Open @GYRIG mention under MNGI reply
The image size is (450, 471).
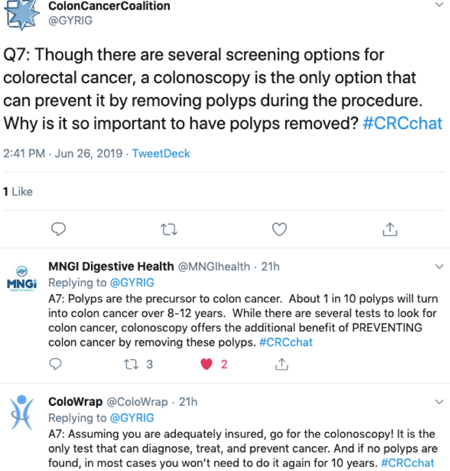click(132, 283)
